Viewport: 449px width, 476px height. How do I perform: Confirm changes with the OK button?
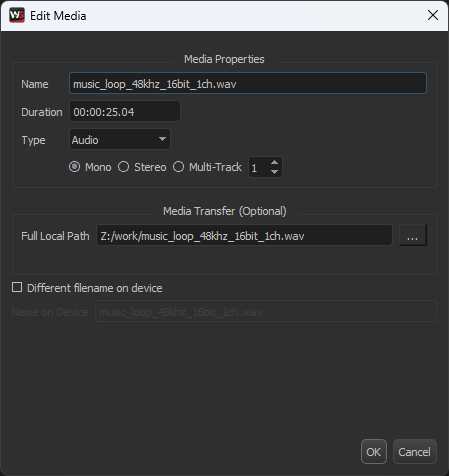coord(374,452)
